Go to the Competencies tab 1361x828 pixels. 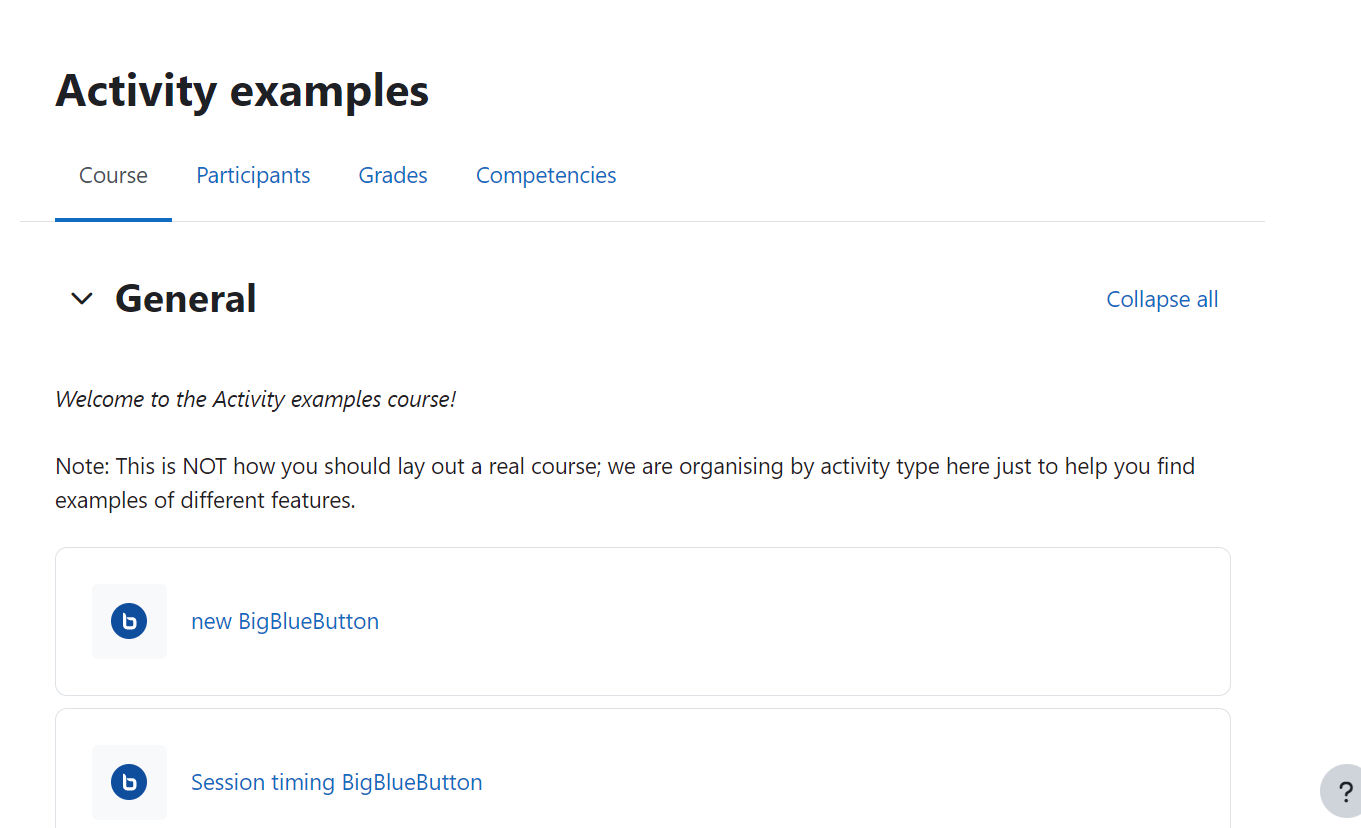(546, 175)
